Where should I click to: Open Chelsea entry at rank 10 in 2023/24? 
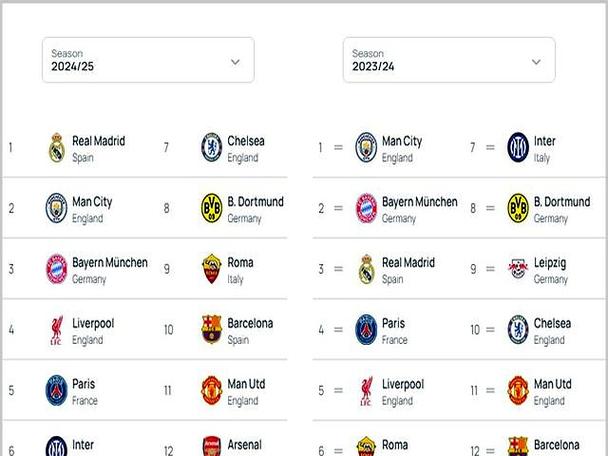[x=552, y=323]
